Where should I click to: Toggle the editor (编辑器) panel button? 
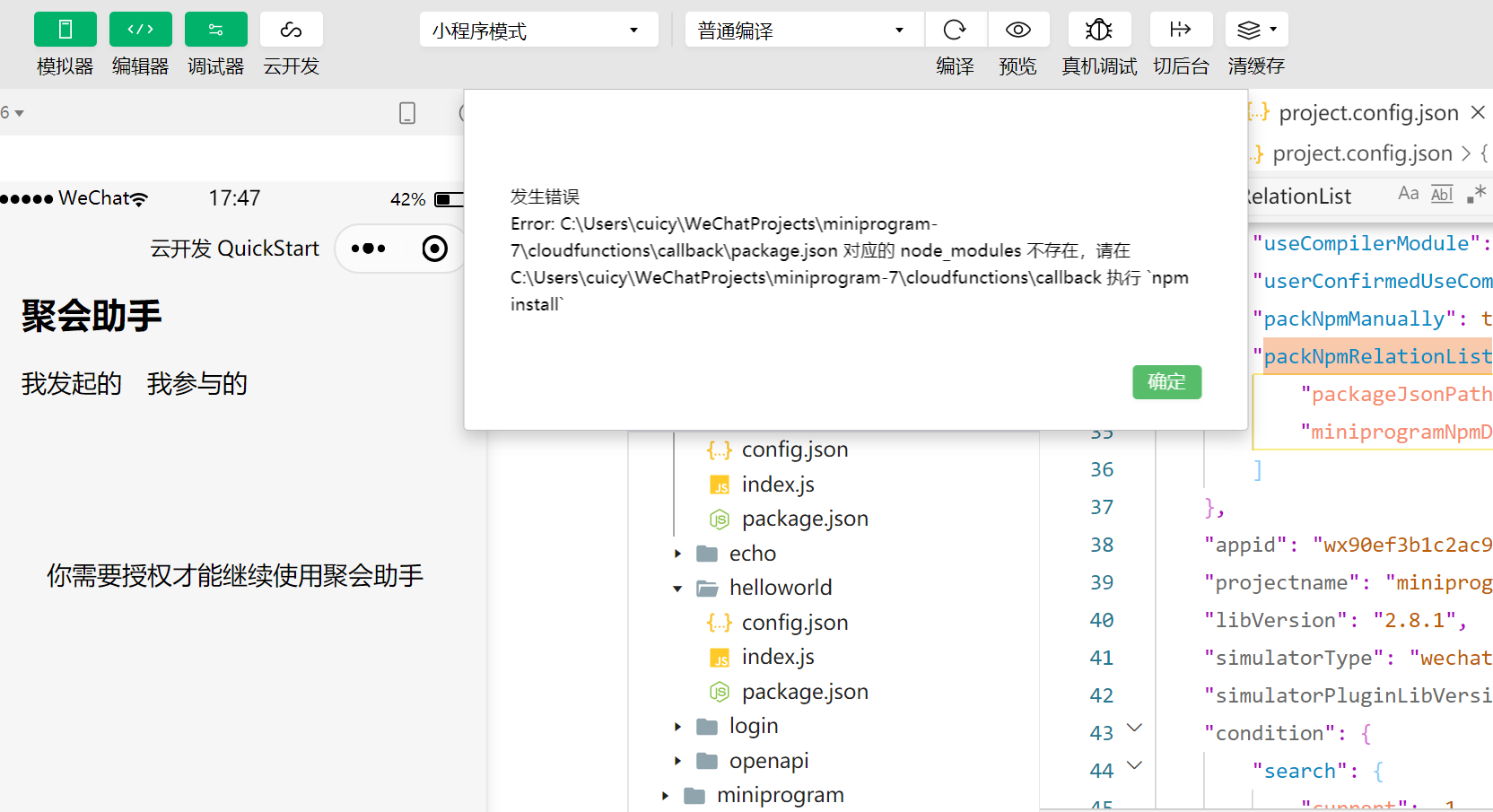point(141,30)
